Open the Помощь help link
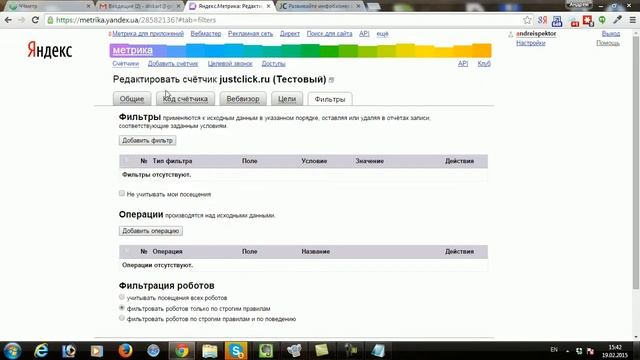 608,43
